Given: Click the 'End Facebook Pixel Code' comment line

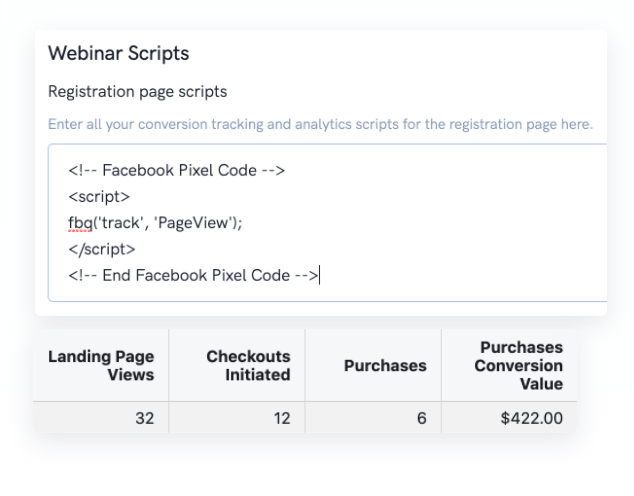Looking at the screenshot, I should click(193, 275).
